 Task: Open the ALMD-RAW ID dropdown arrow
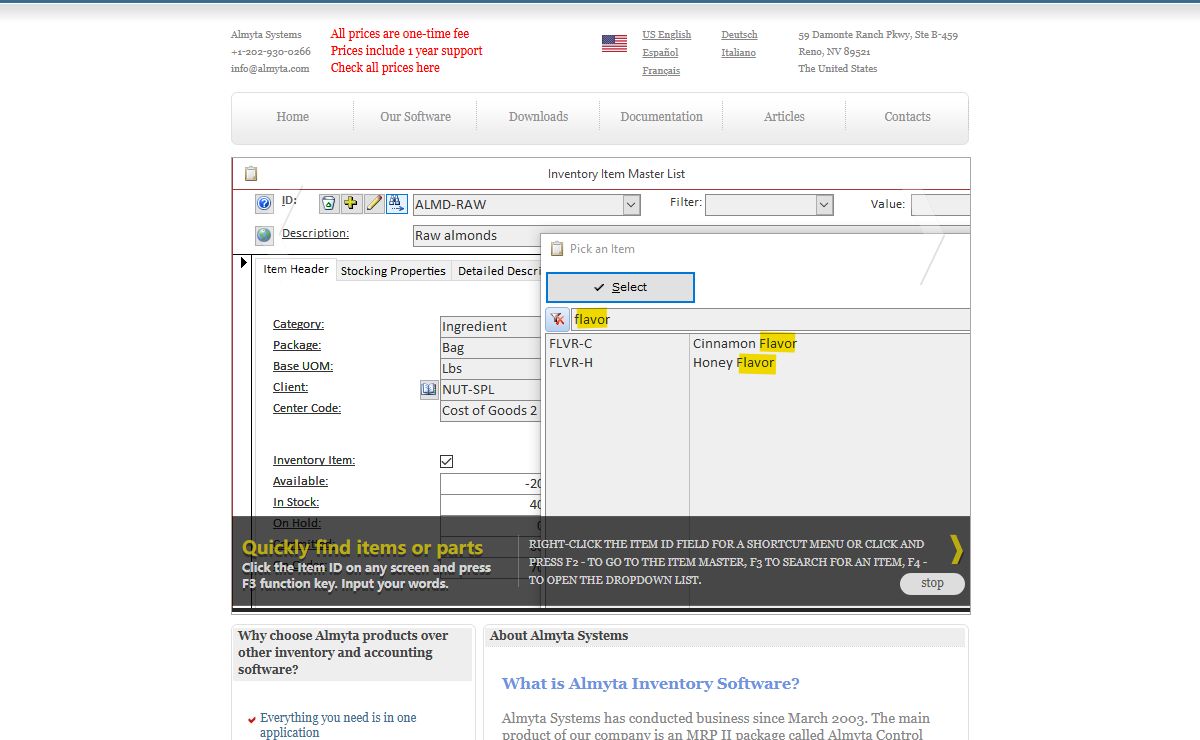pos(631,204)
